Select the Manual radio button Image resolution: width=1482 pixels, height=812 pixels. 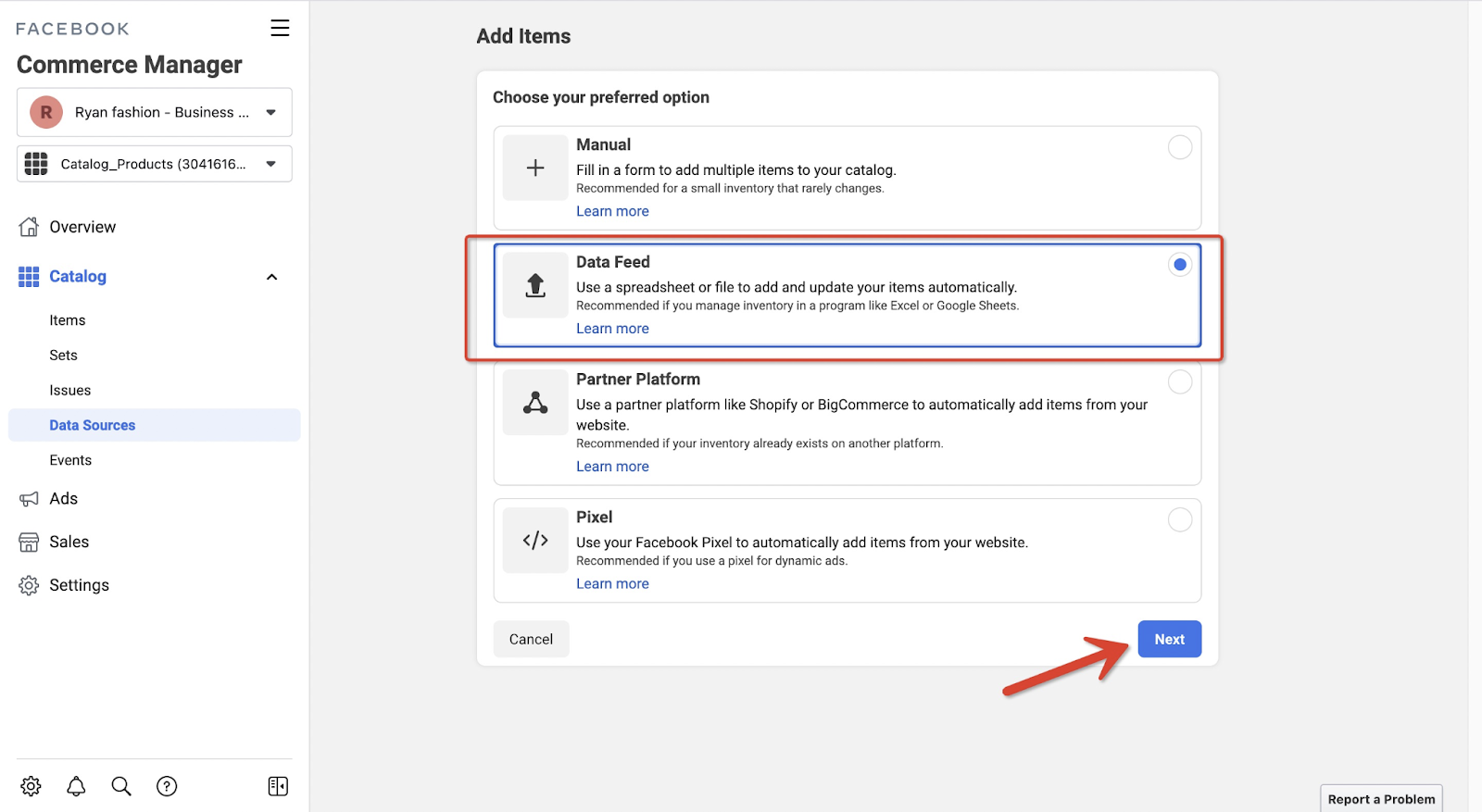coord(1180,147)
